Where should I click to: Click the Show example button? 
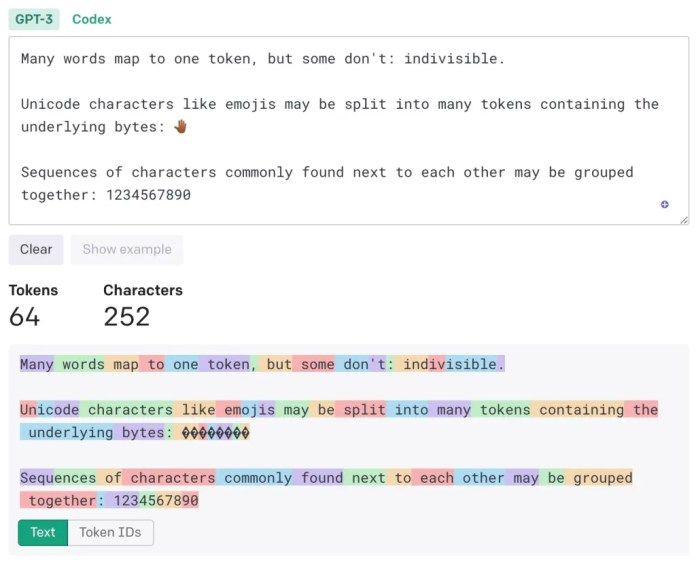pos(127,249)
